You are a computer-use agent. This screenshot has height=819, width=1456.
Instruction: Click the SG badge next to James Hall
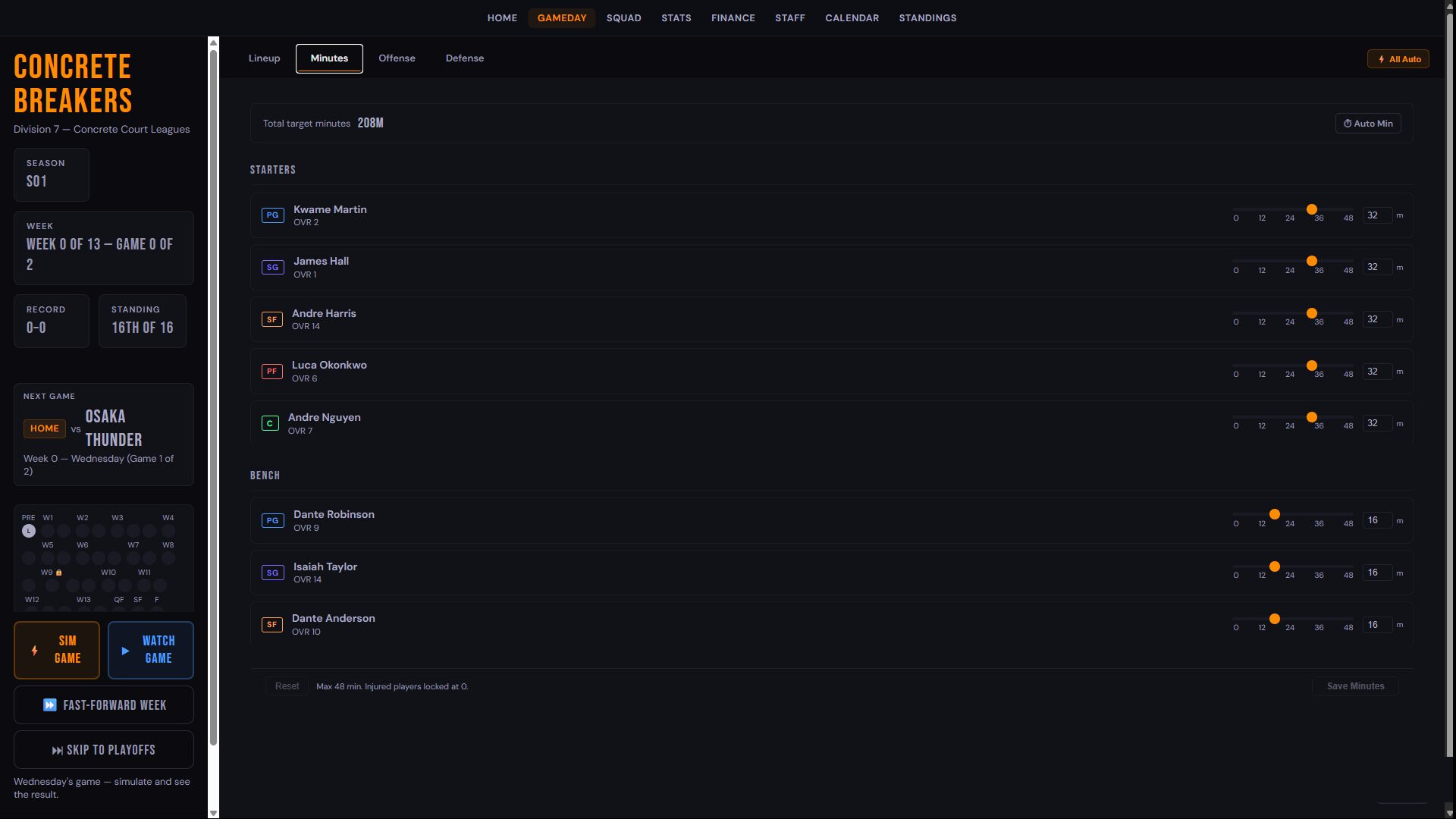click(x=272, y=268)
